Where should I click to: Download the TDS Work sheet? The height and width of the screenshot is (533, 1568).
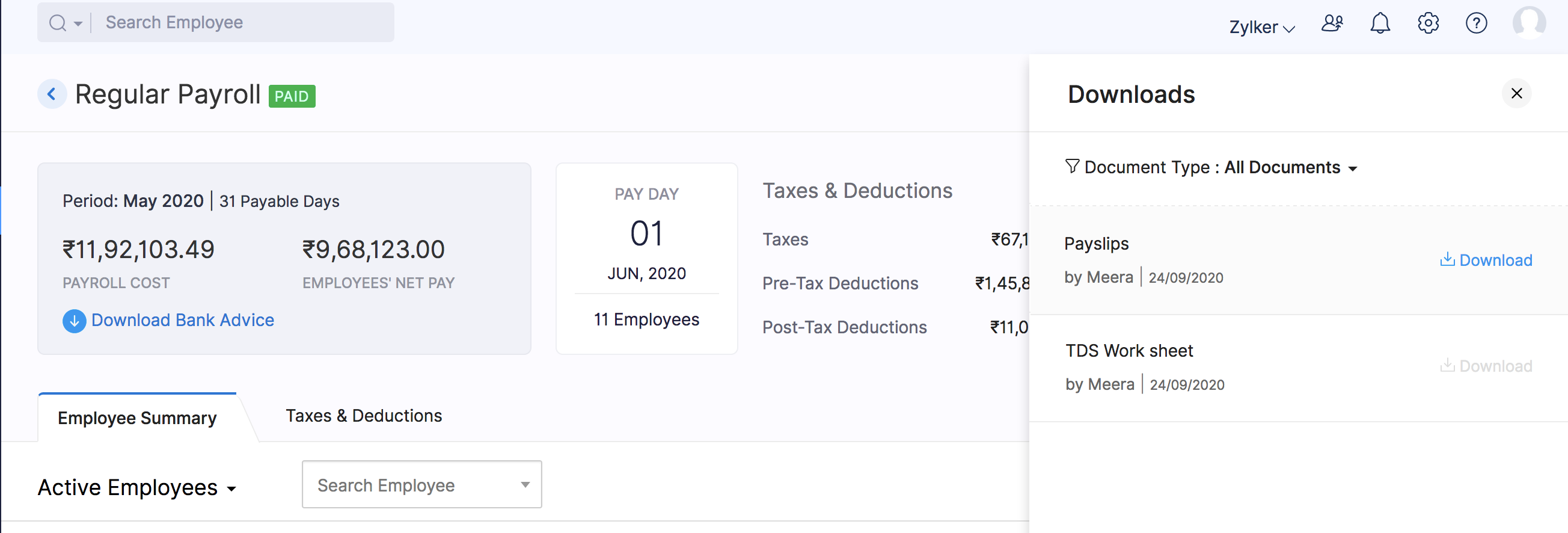[x=1485, y=366]
